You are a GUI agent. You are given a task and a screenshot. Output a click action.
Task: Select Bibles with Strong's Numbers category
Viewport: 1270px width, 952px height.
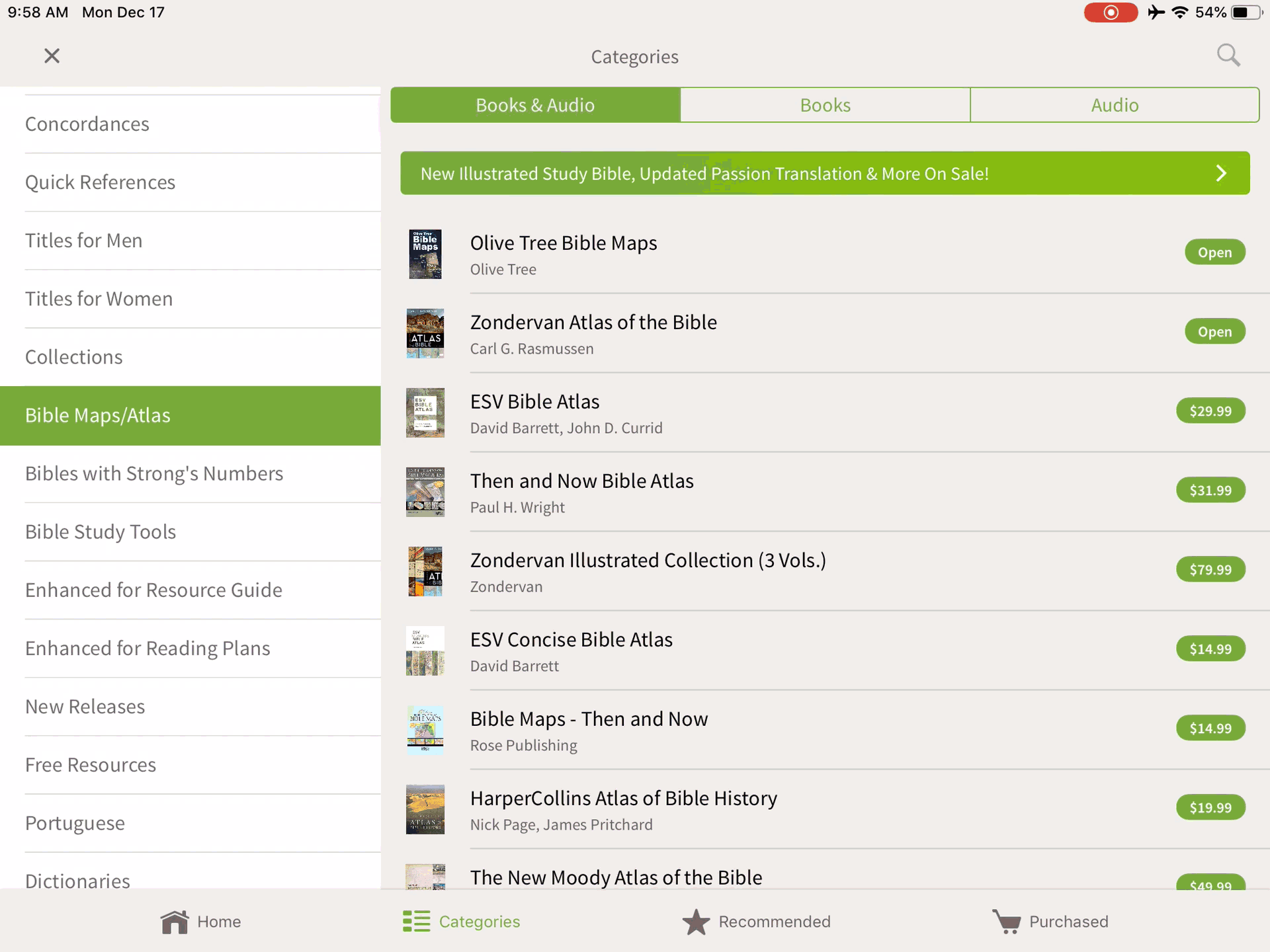pyautogui.click(x=154, y=474)
